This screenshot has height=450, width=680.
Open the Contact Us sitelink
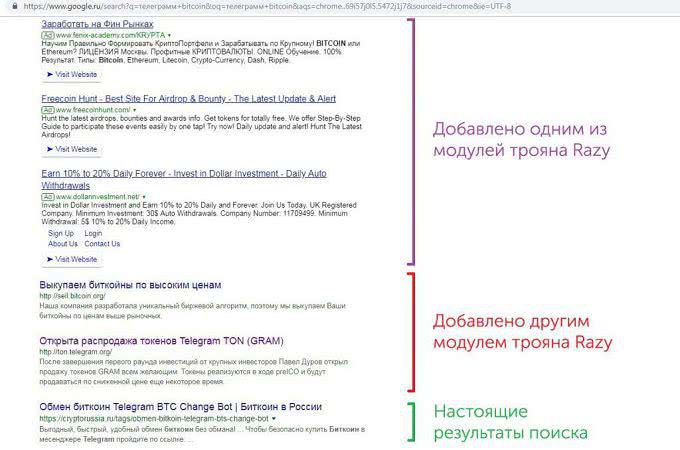(x=102, y=244)
